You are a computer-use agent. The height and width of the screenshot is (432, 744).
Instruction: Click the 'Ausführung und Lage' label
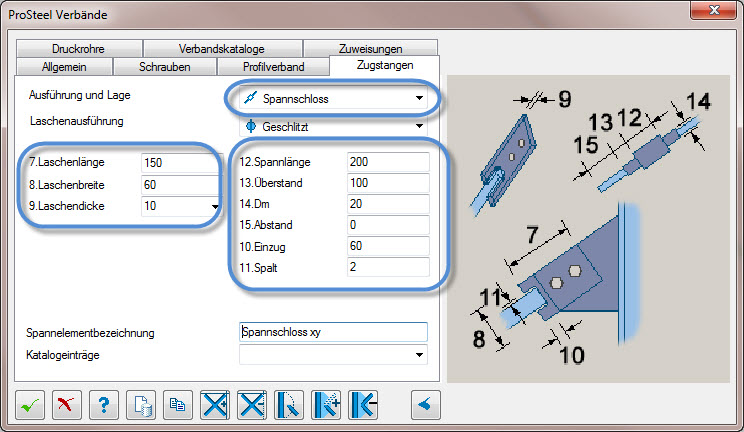(79, 95)
